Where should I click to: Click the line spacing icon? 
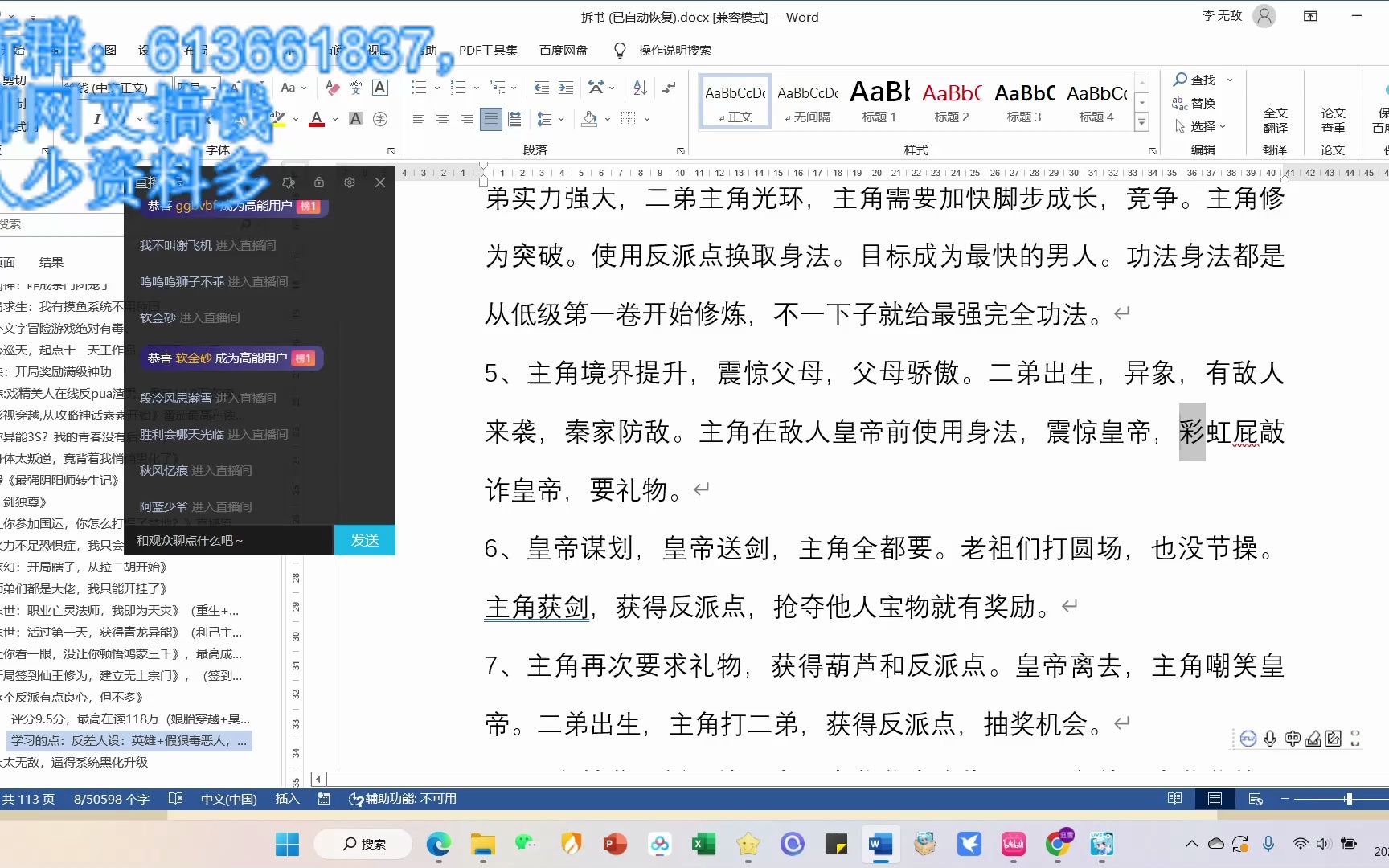[544, 119]
